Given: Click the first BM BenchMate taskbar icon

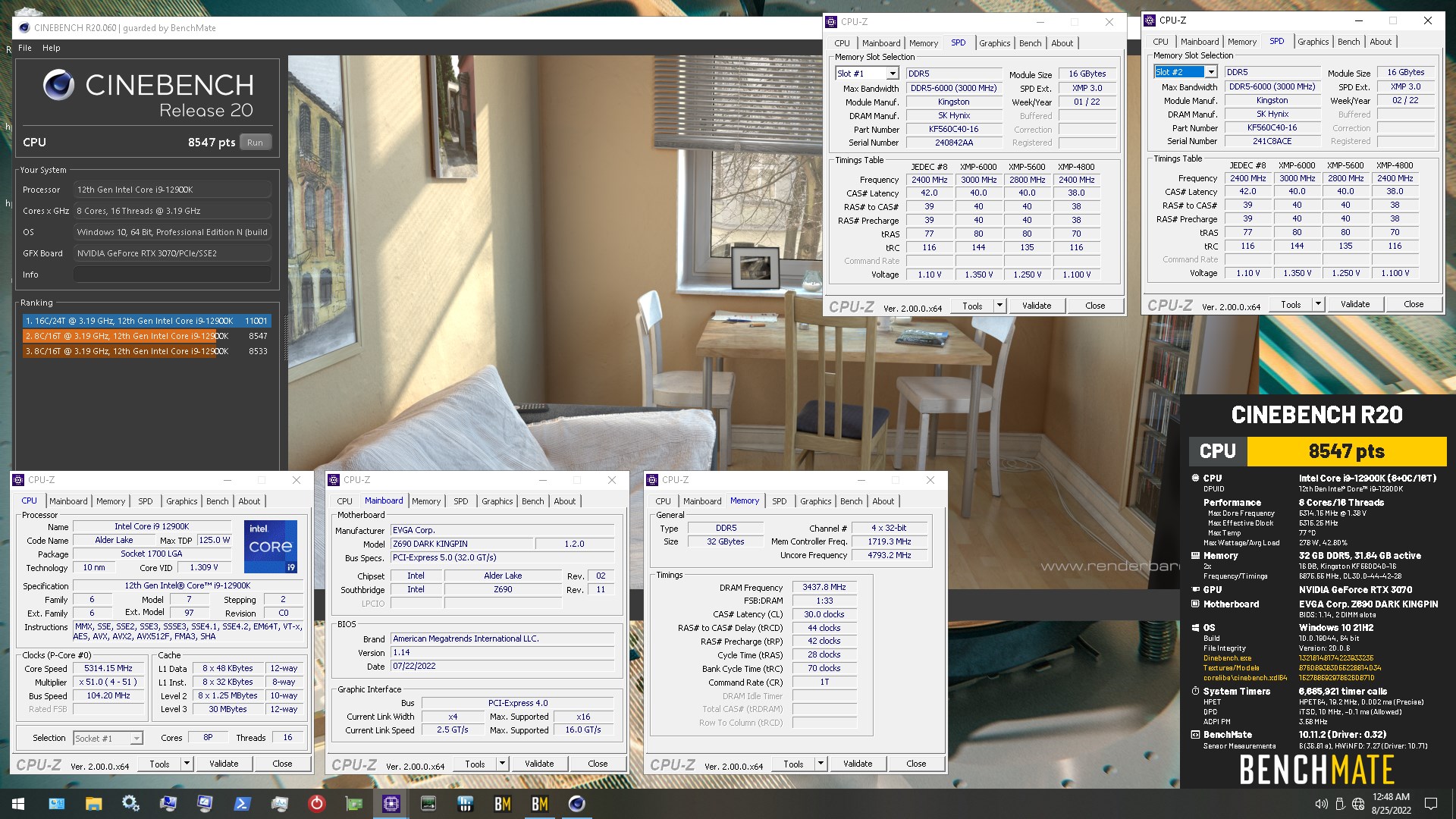Looking at the screenshot, I should 502,804.
